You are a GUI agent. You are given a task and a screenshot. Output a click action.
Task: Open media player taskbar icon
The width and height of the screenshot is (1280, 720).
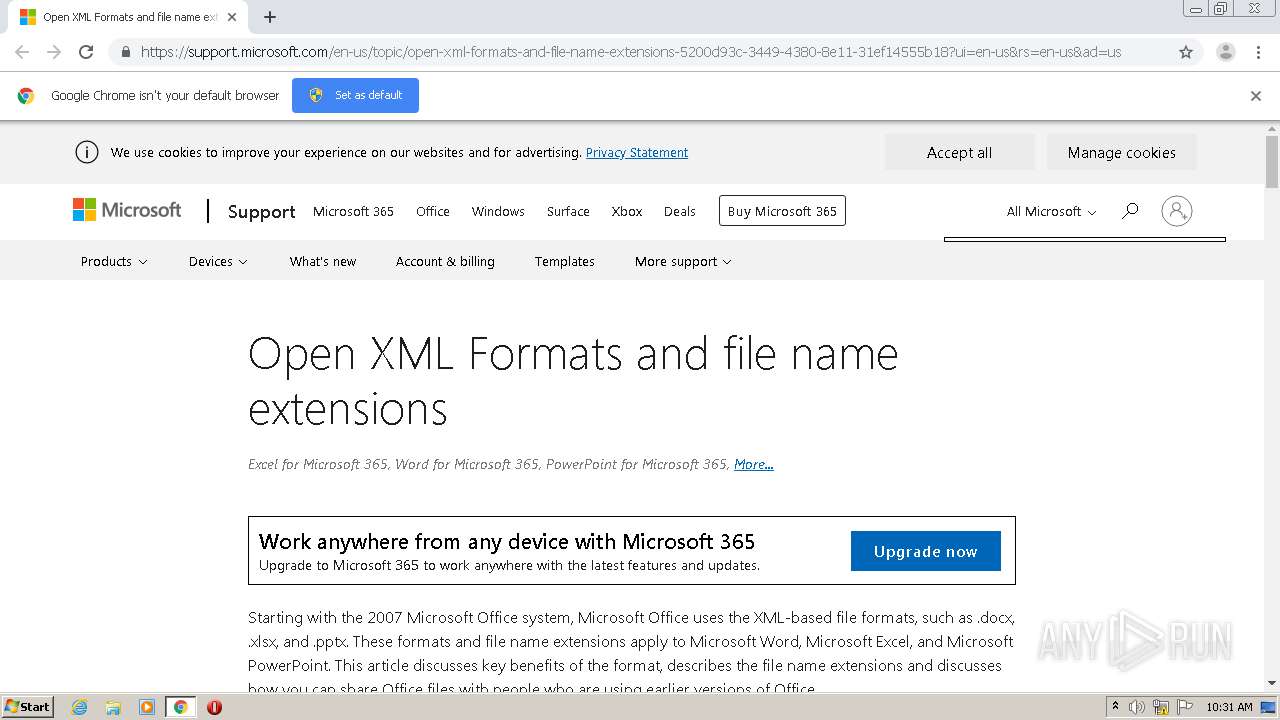pyautogui.click(x=147, y=707)
